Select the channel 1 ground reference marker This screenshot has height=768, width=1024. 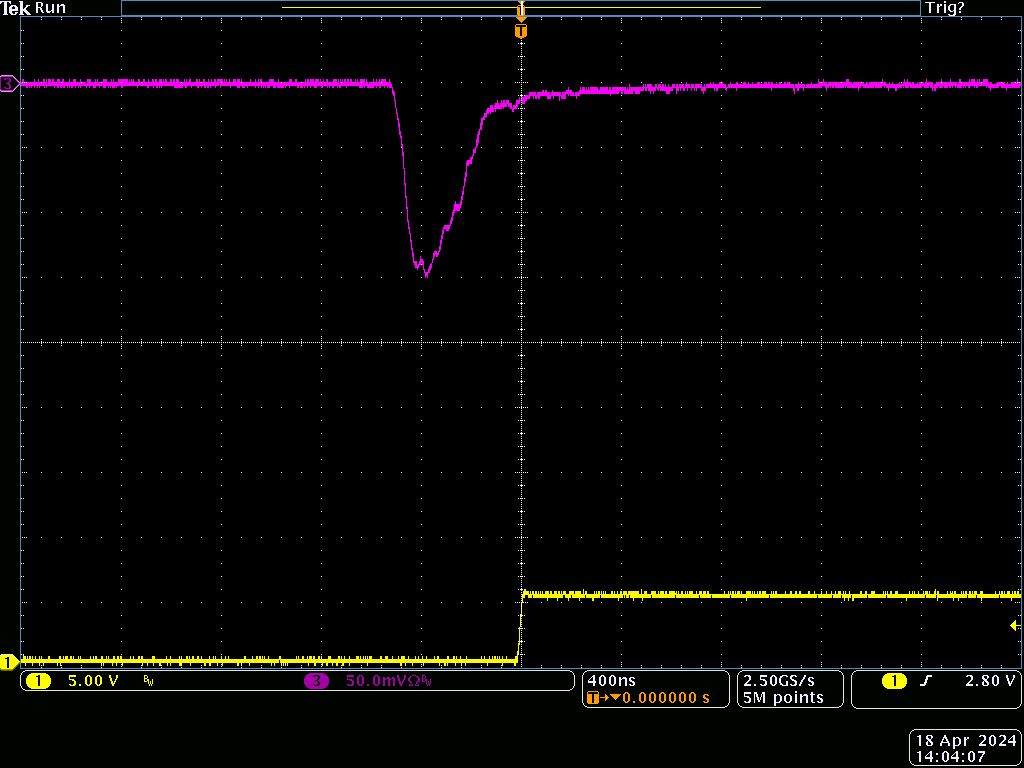(9, 662)
